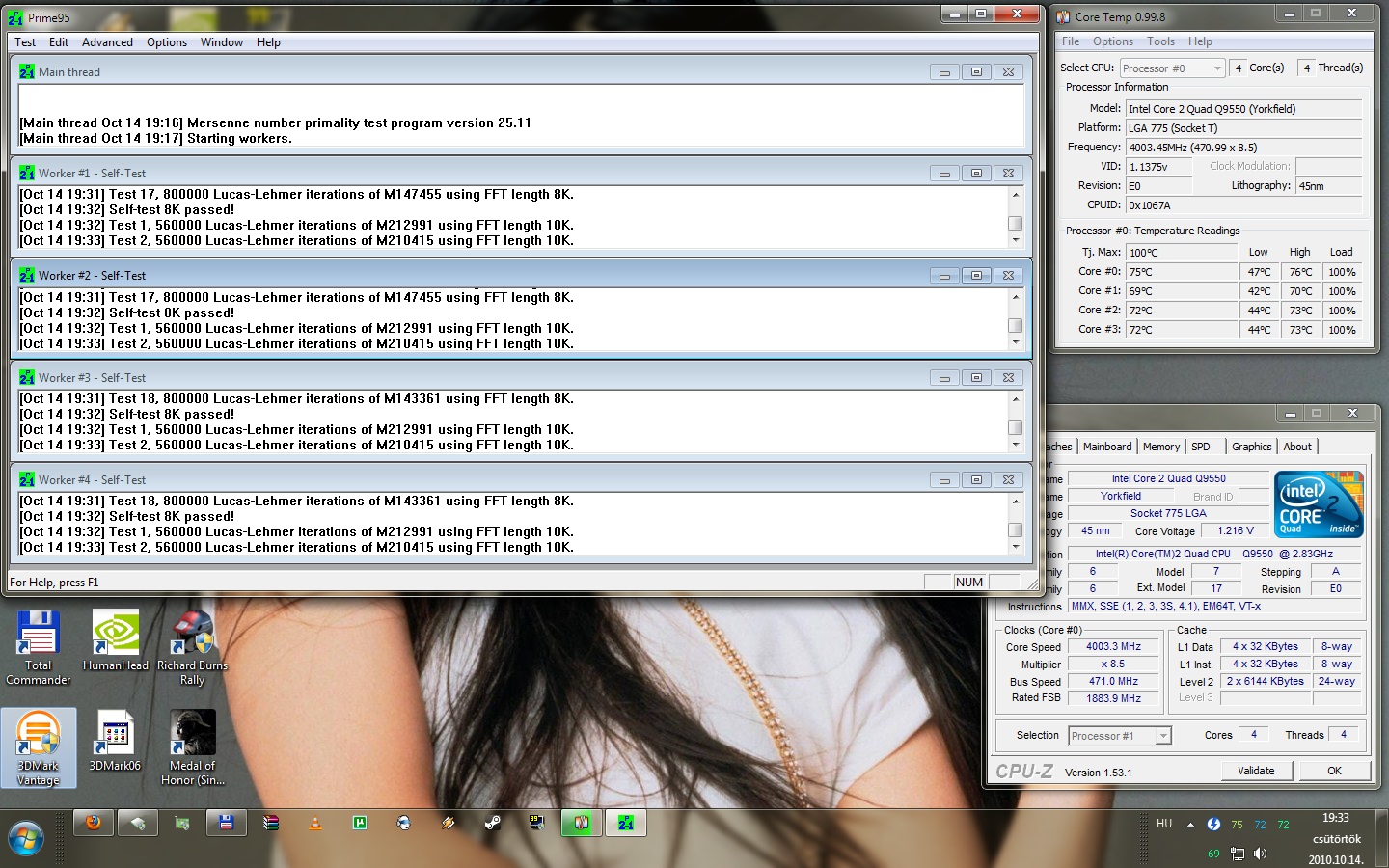This screenshot has height=868, width=1389.
Task: Open Core Temp Tools menu
Action: (1160, 41)
